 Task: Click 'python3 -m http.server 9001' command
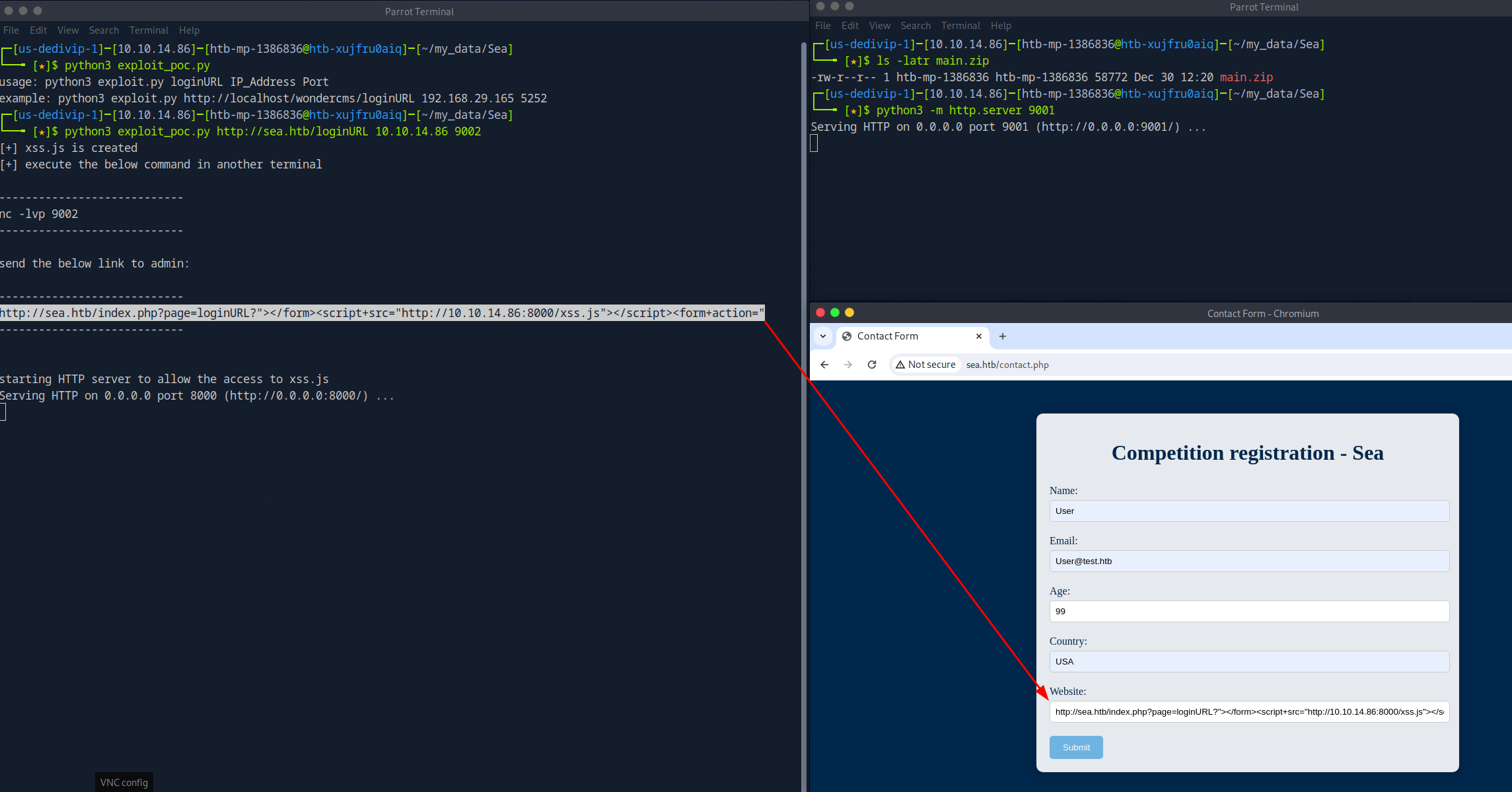pyautogui.click(x=965, y=110)
